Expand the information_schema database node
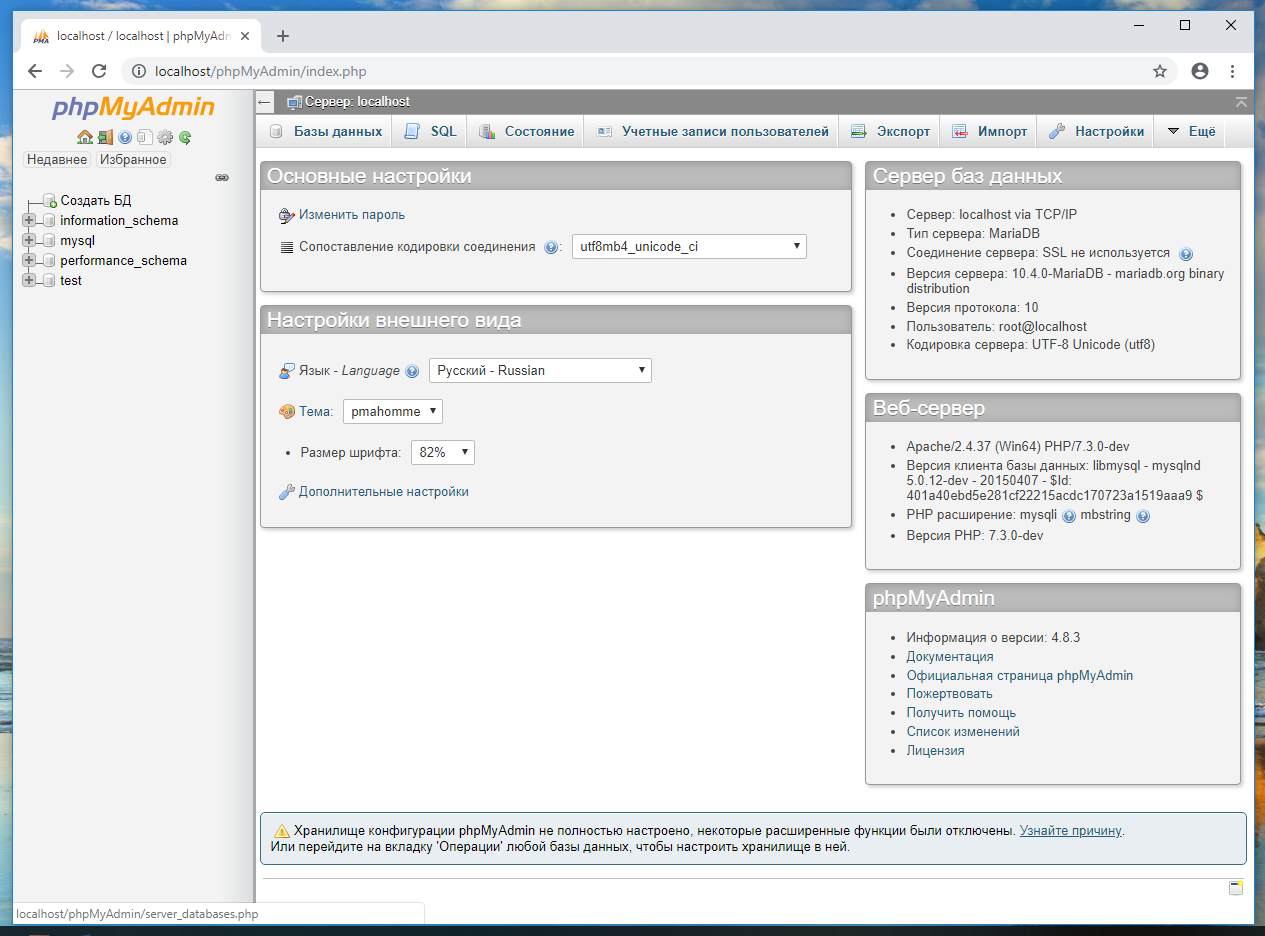1265x936 pixels. pyautogui.click(x=29, y=220)
